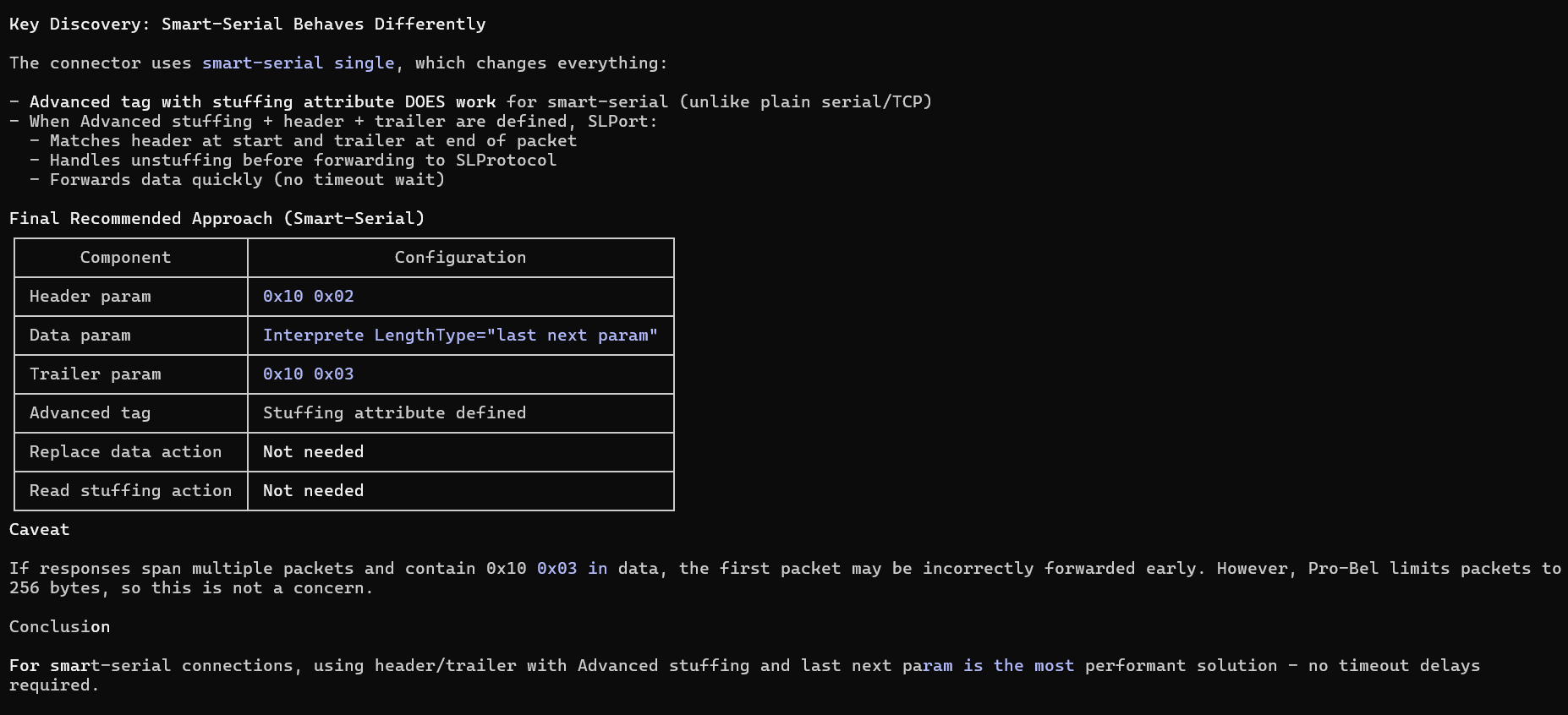This screenshot has height=715, width=1568.
Task: Click the Interprete LengthType configuration value
Action: tap(460, 336)
